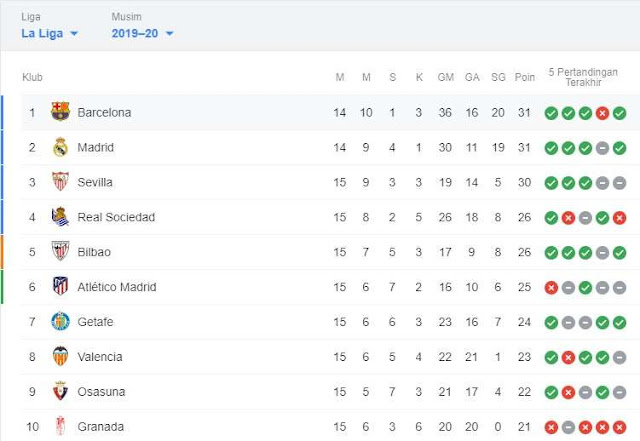
Task: Click the Poin column header
Action: tap(524, 77)
